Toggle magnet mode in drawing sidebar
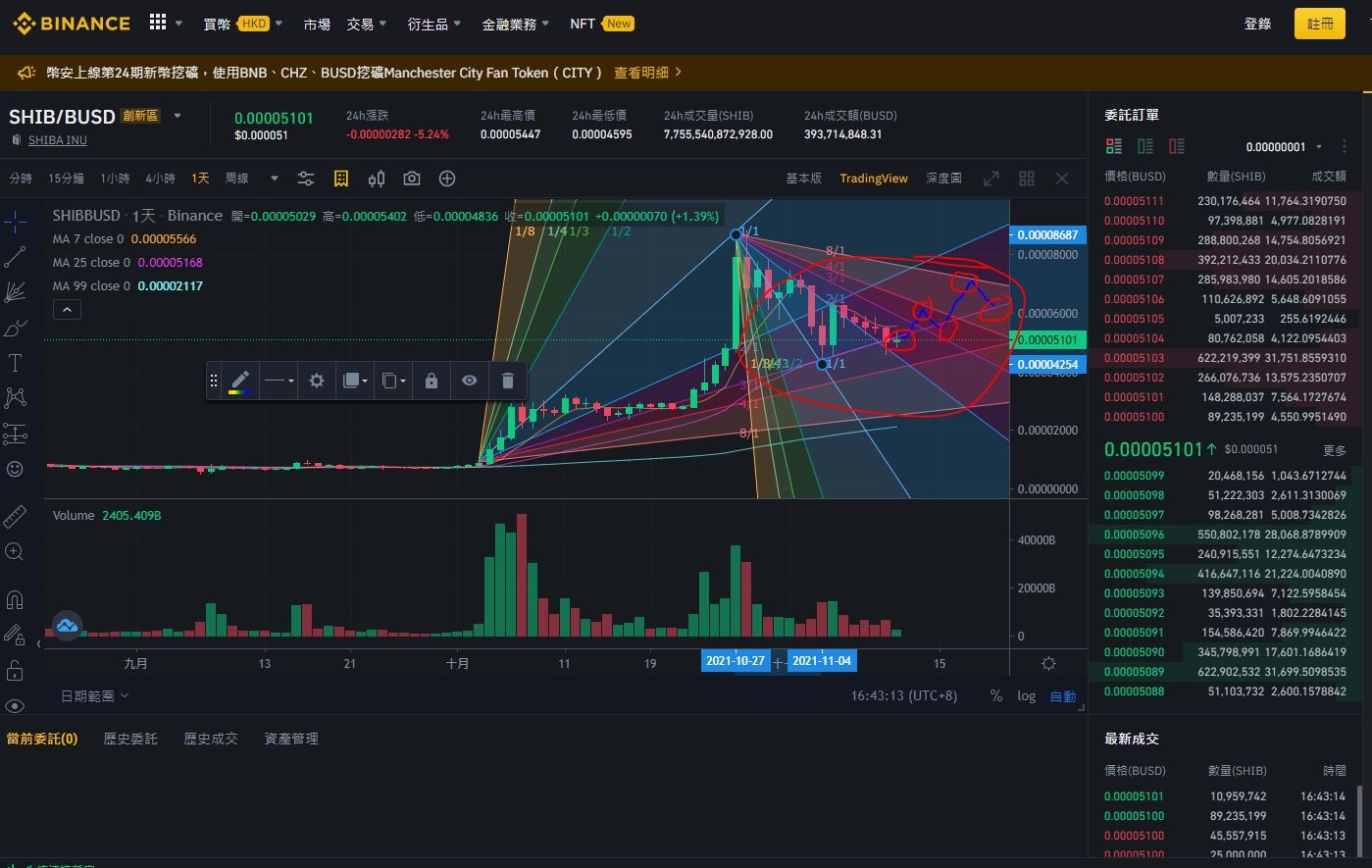 pyautogui.click(x=15, y=599)
